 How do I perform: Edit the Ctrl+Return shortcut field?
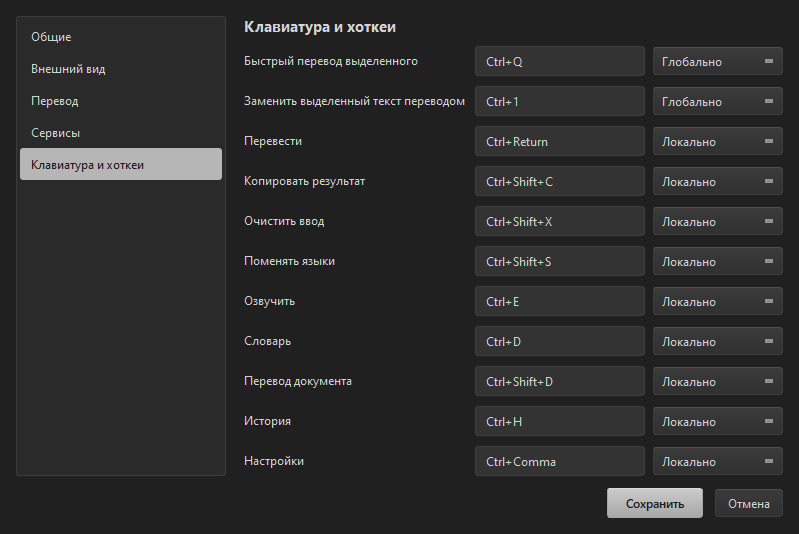tap(560, 141)
